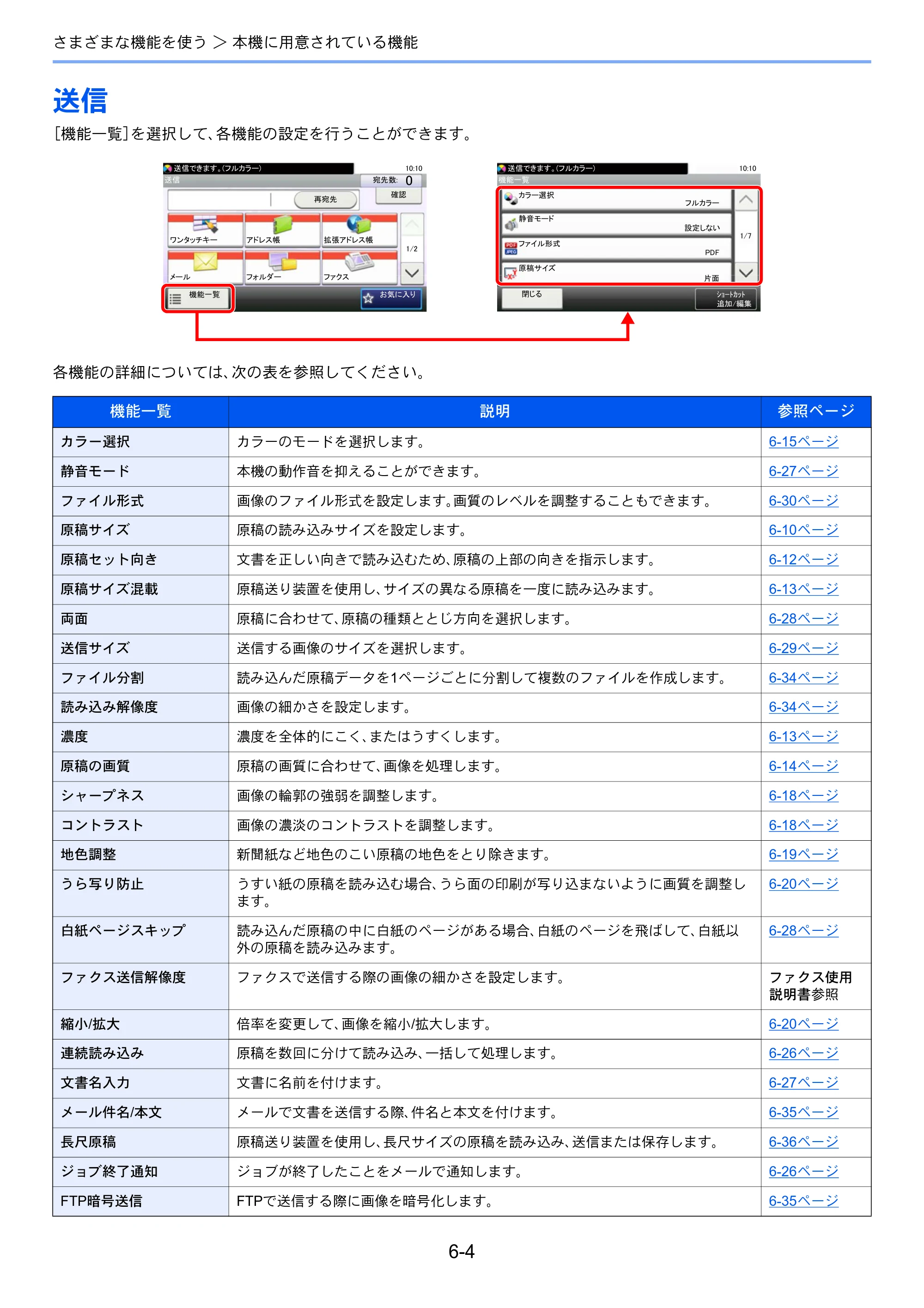
Task: Select the メール envelope icon
Action: click(x=205, y=267)
